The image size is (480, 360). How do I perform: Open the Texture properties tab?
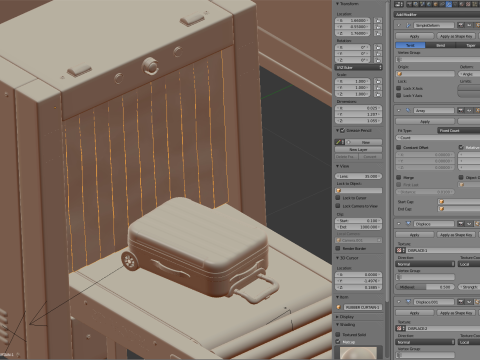(468, 4)
